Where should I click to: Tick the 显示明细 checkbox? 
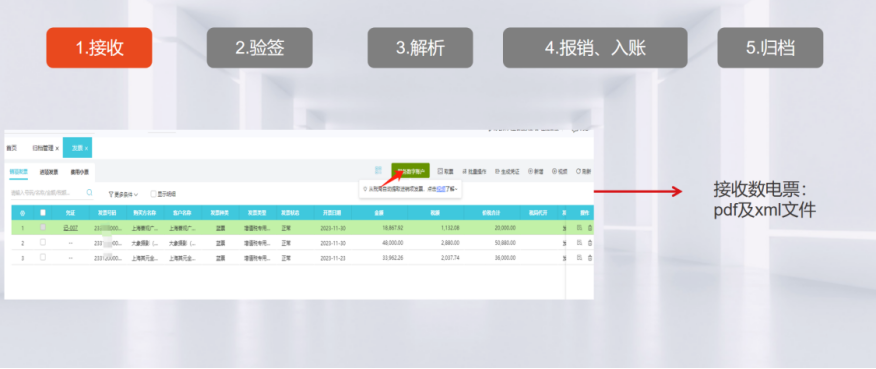[153, 194]
